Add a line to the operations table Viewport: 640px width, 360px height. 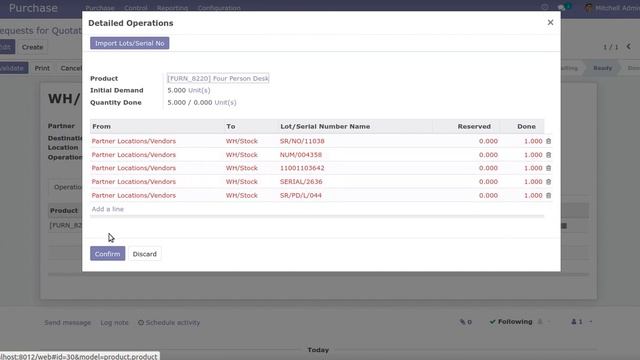click(x=107, y=209)
